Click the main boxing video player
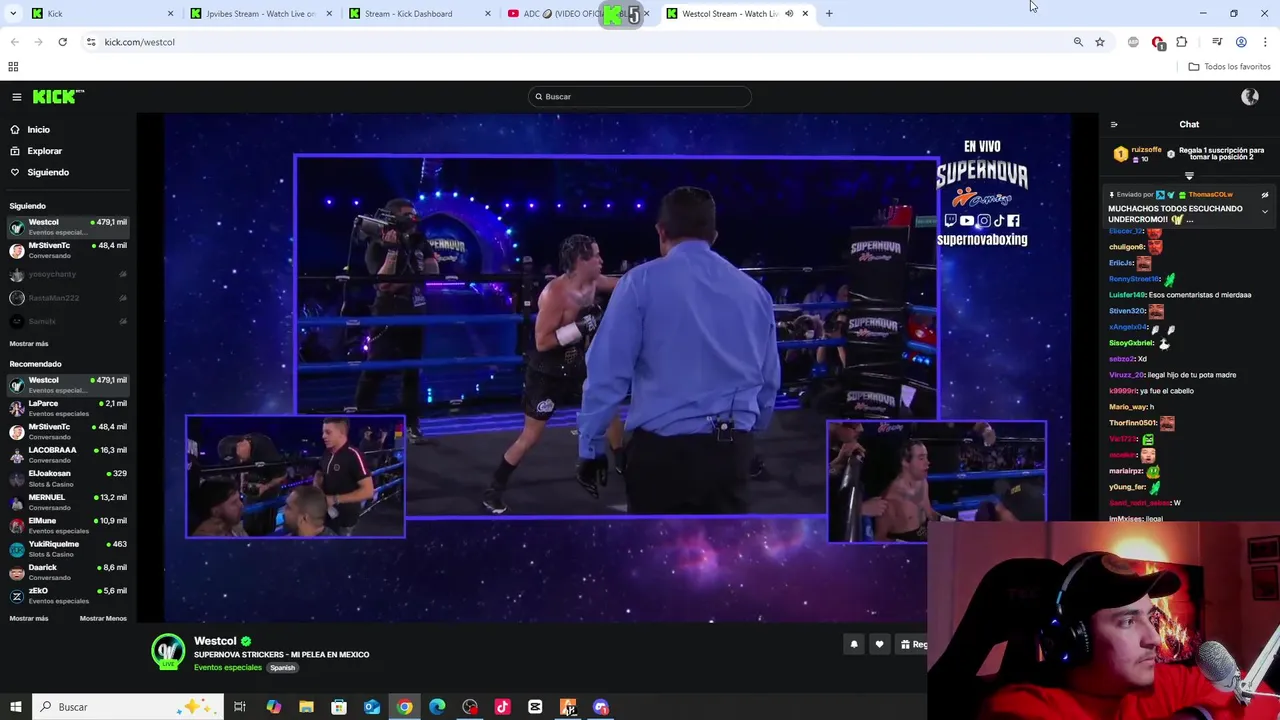The height and width of the screenshot is (720, 1280). pyautogui.click(x=617, y=368)
